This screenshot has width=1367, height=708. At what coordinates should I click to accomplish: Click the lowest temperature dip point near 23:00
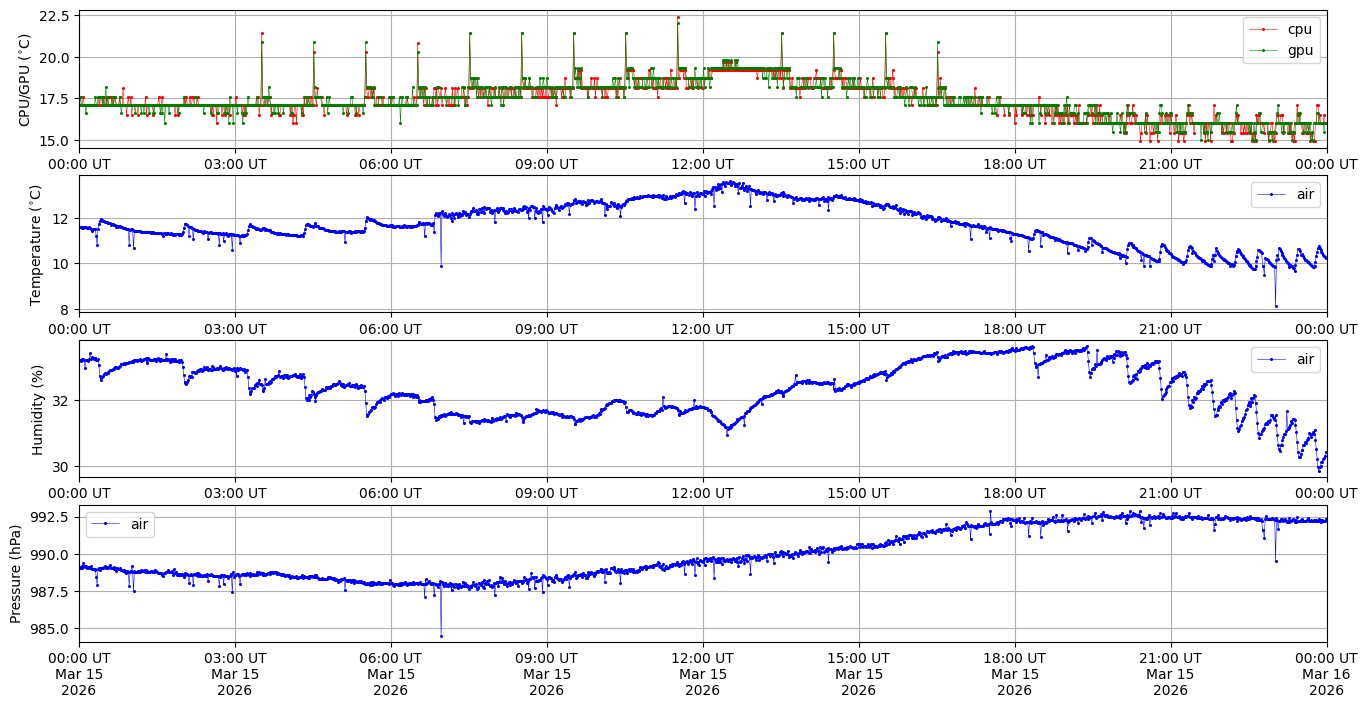click(1276, 306)
